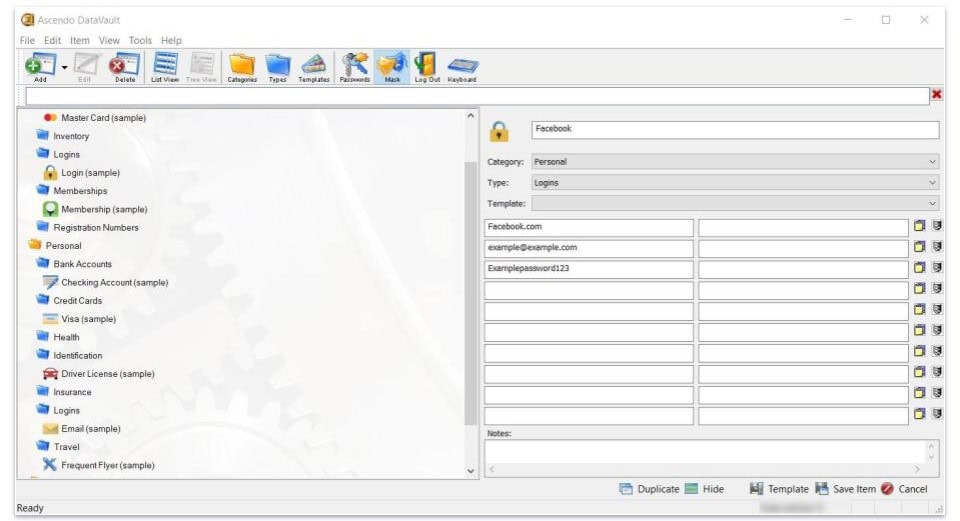
Task: Copy value icon in example@example.com row
Action: click(x=919, y=247)
